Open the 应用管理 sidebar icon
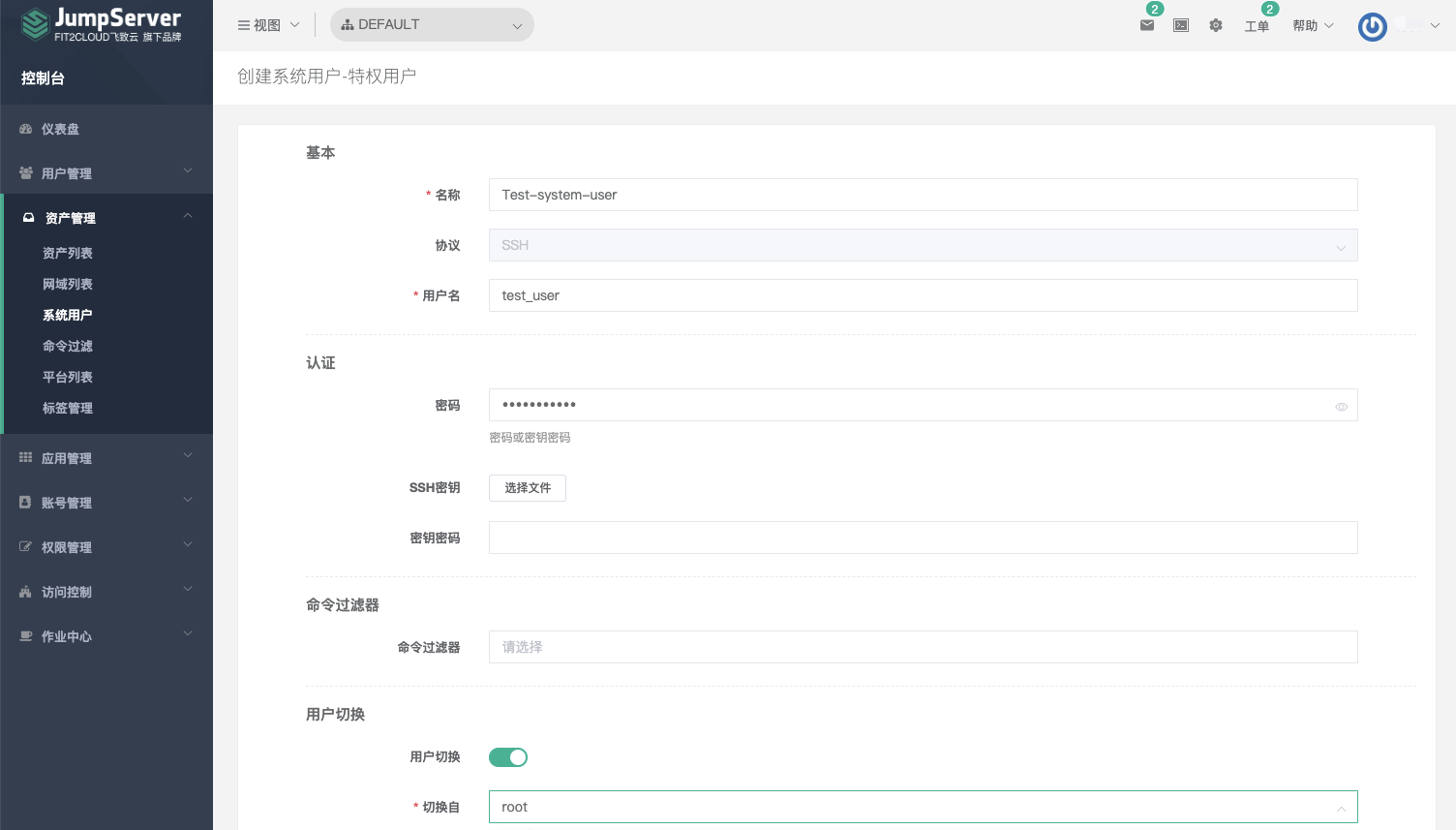Screen dimensions: 1456x830 click(24, 457)
